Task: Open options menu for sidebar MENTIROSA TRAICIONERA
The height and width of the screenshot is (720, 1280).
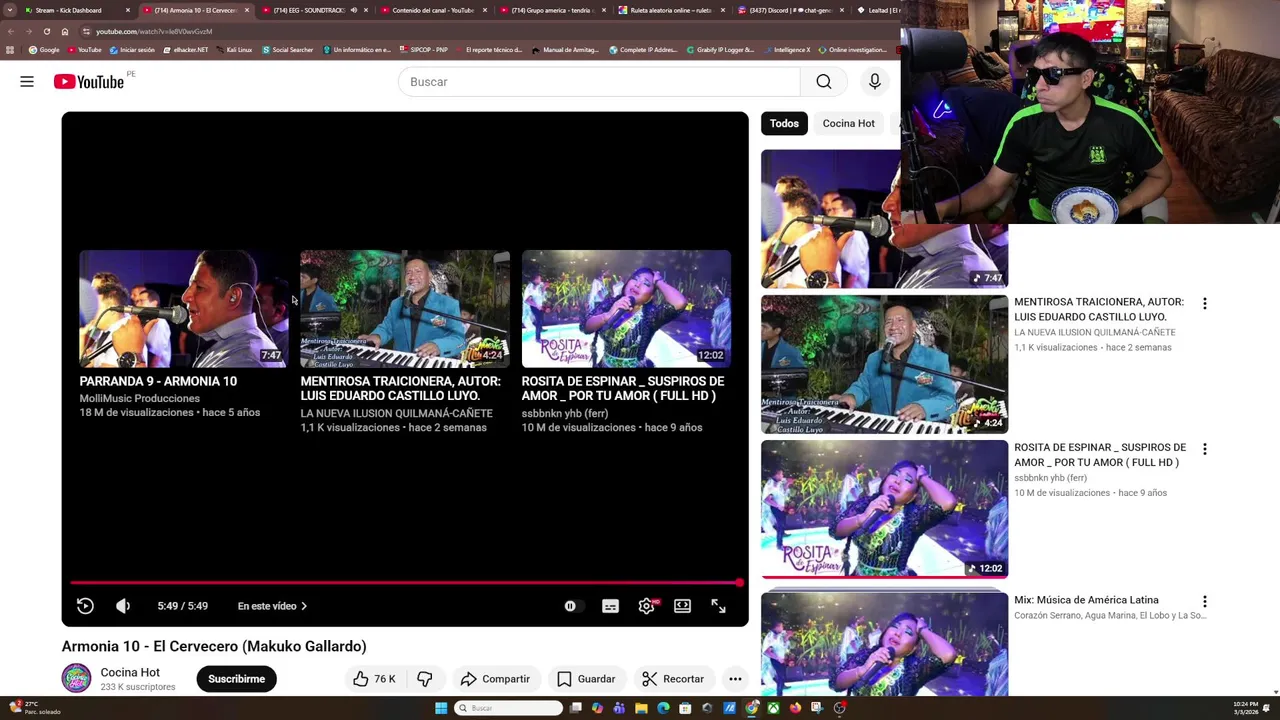Action: tap(1204, 303)
